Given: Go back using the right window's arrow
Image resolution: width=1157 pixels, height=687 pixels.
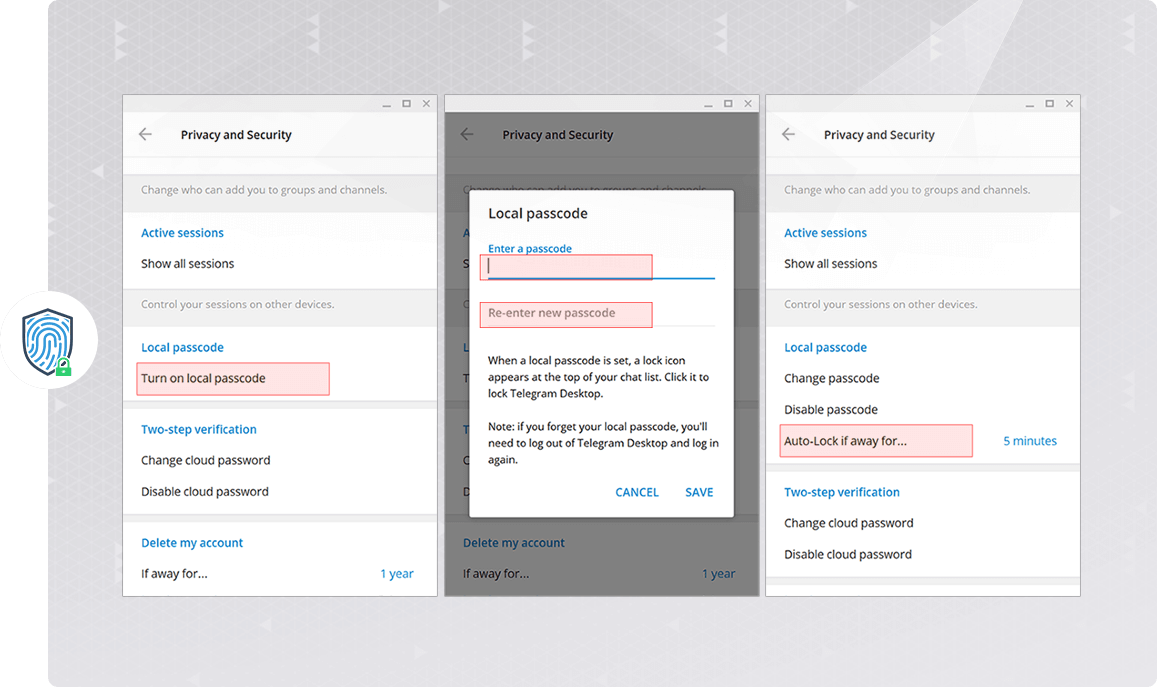Looking at the screenshot, I should click(x=789, y=134).
